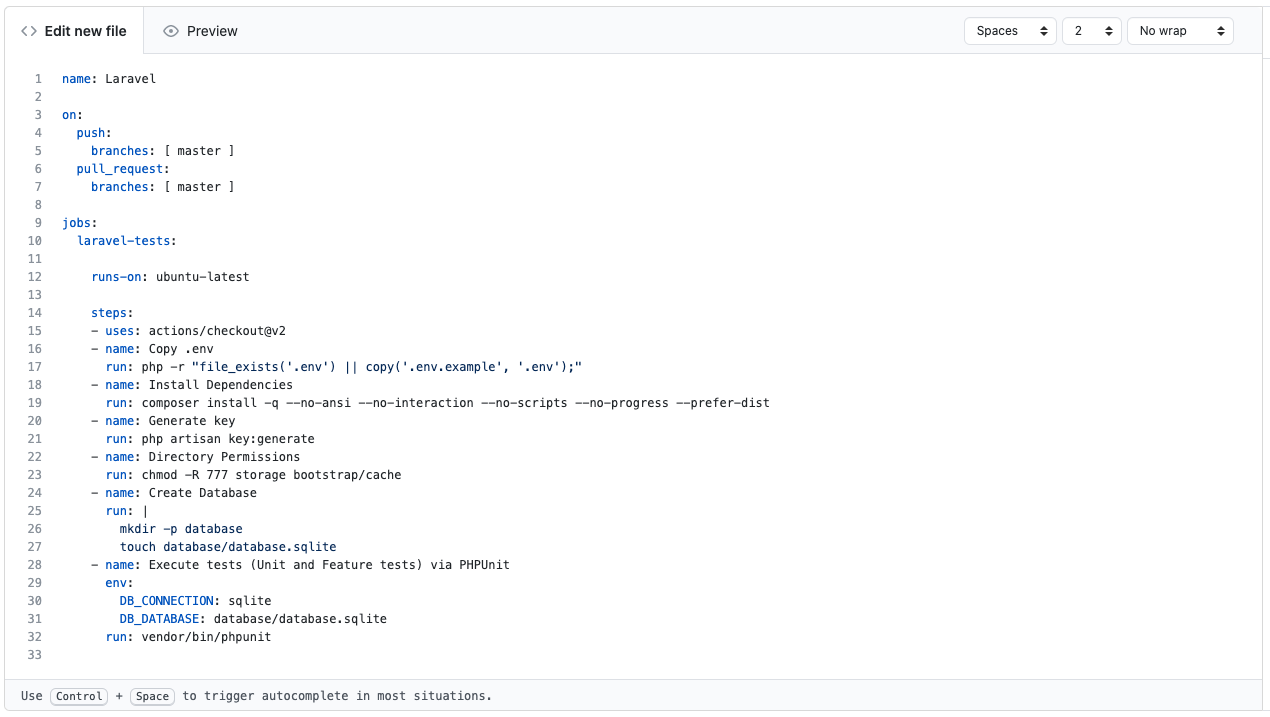The height and width of the screenshot is (717, 1270).
Task: Click 'run: php artisan key:generate' line
Action: point(210,439)
